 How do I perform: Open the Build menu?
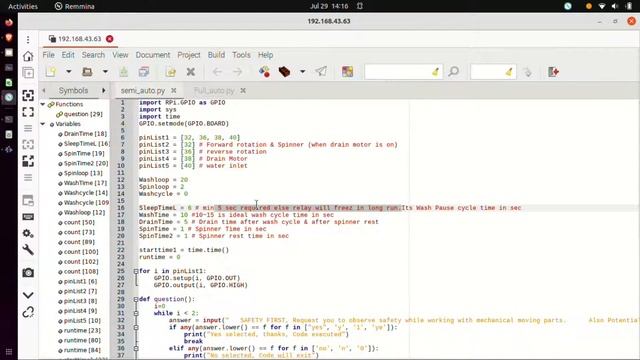(x=216, y=55)
